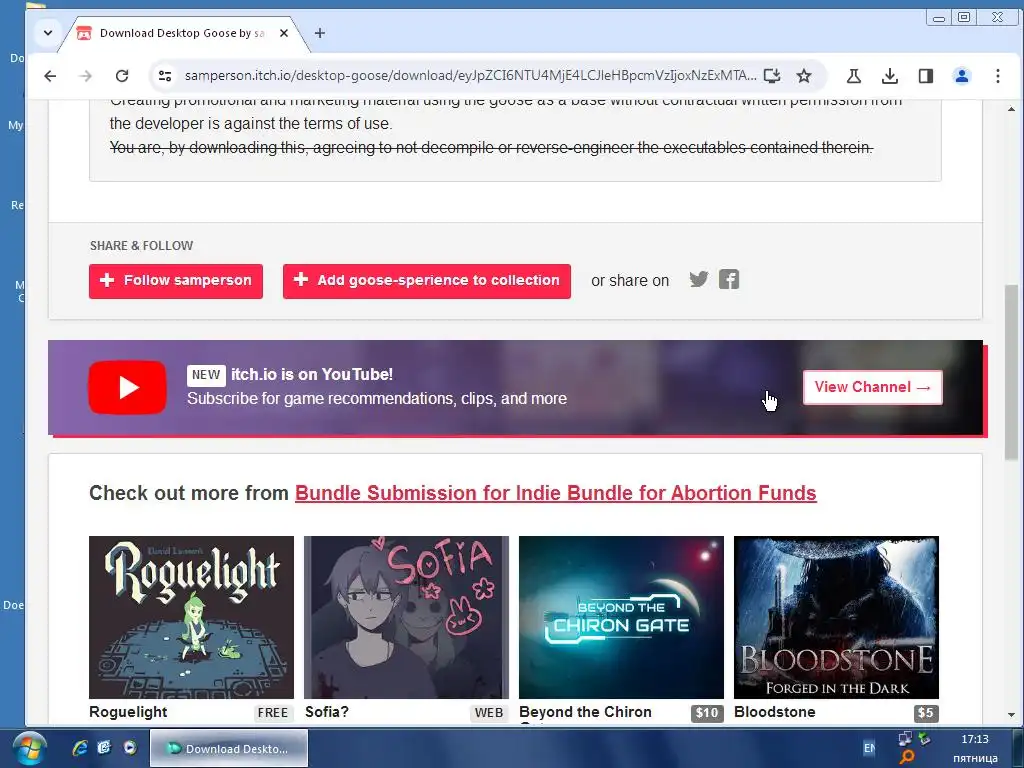Open a new browser tab
Image resolution: width=1024 pixels, height=768 pixels.
[x=319, y=33]
